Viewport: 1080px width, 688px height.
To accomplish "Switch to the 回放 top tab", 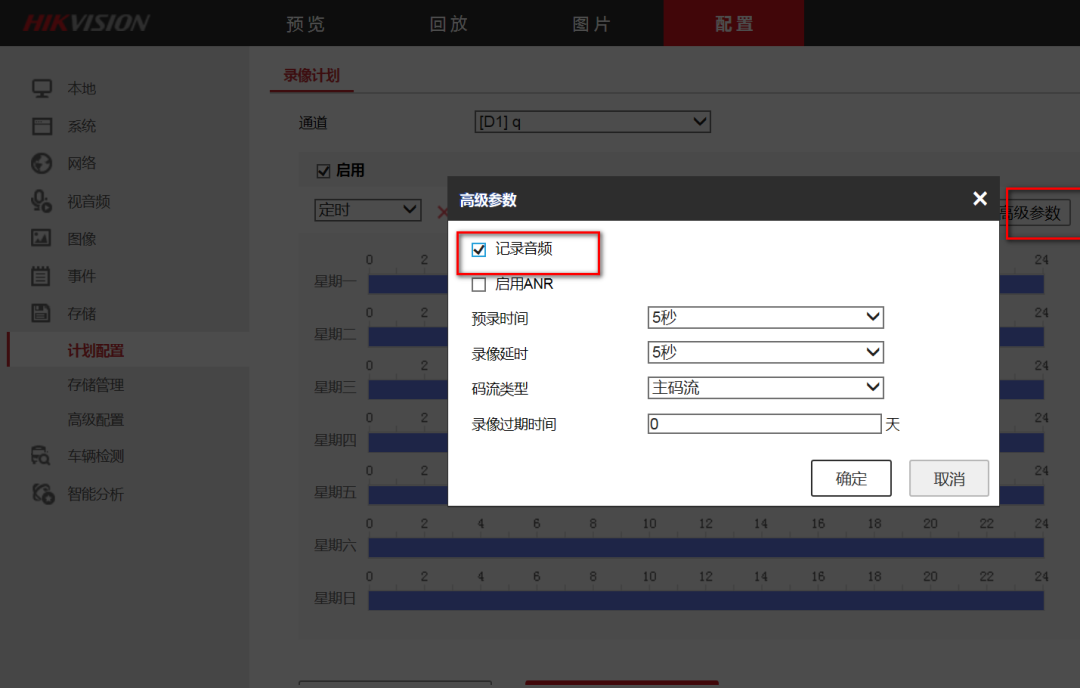I will (448, 24).
